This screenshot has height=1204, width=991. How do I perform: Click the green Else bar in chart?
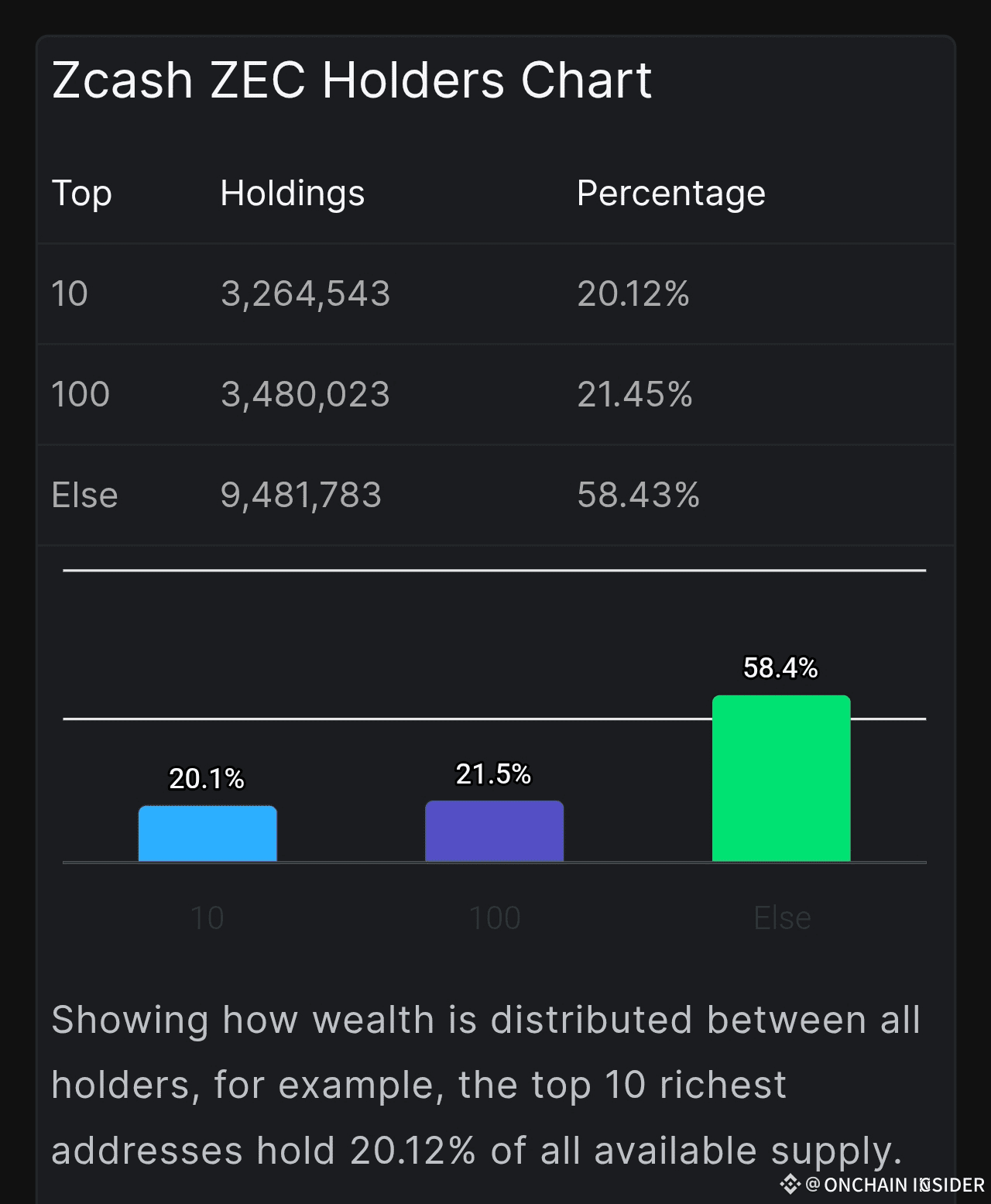[781, 778]
